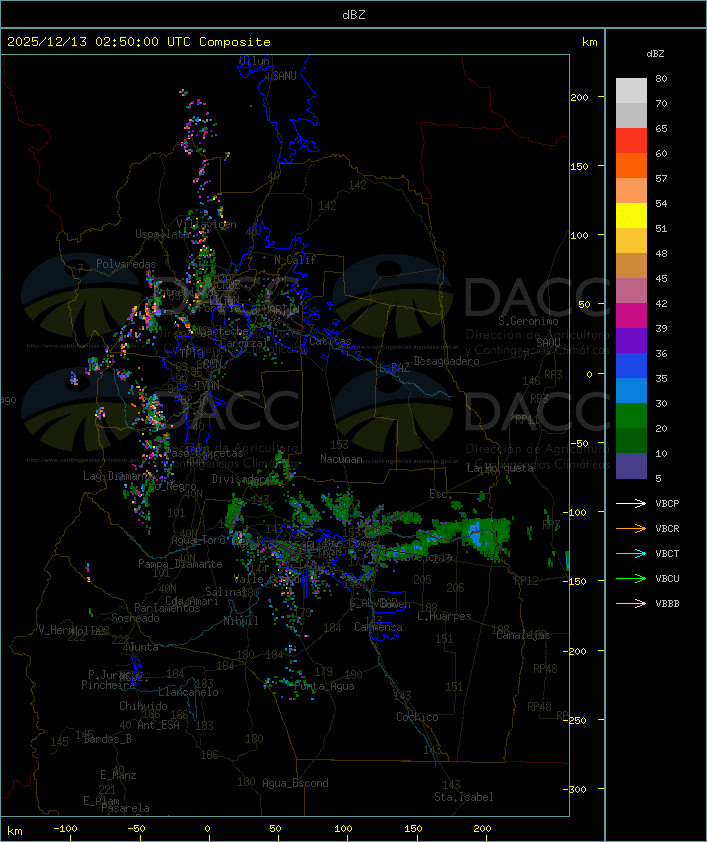The height and width of the screenshot is (842, 707).
Task: Select the green 20–30 dBZ swatch
Action: pos(631,415)
